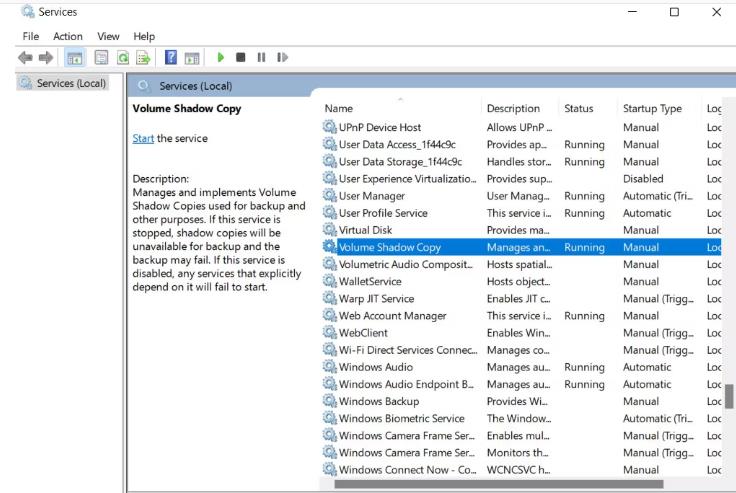The height and width of the screenshot is (493, 736).
Task: Click the horizontal scrollbar thumb
Action: tap(498, 484)
